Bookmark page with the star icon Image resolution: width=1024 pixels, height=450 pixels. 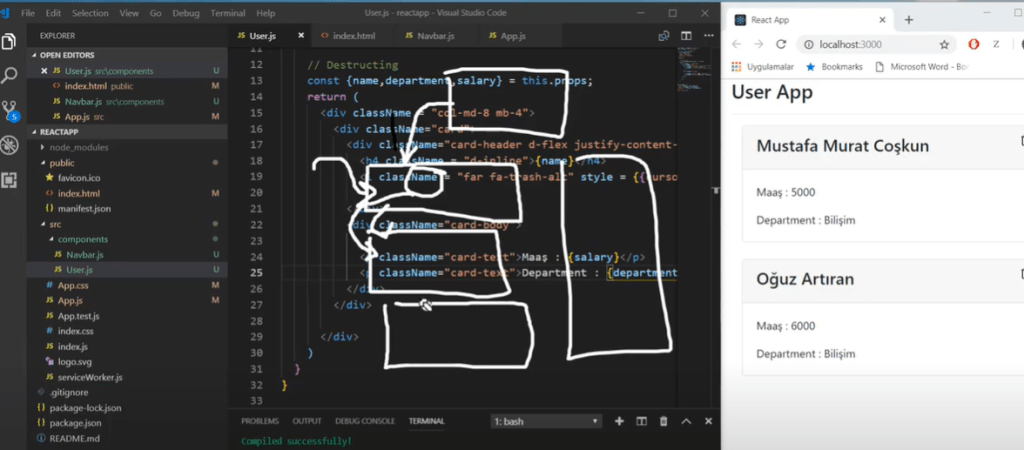[x=944, y=45]
